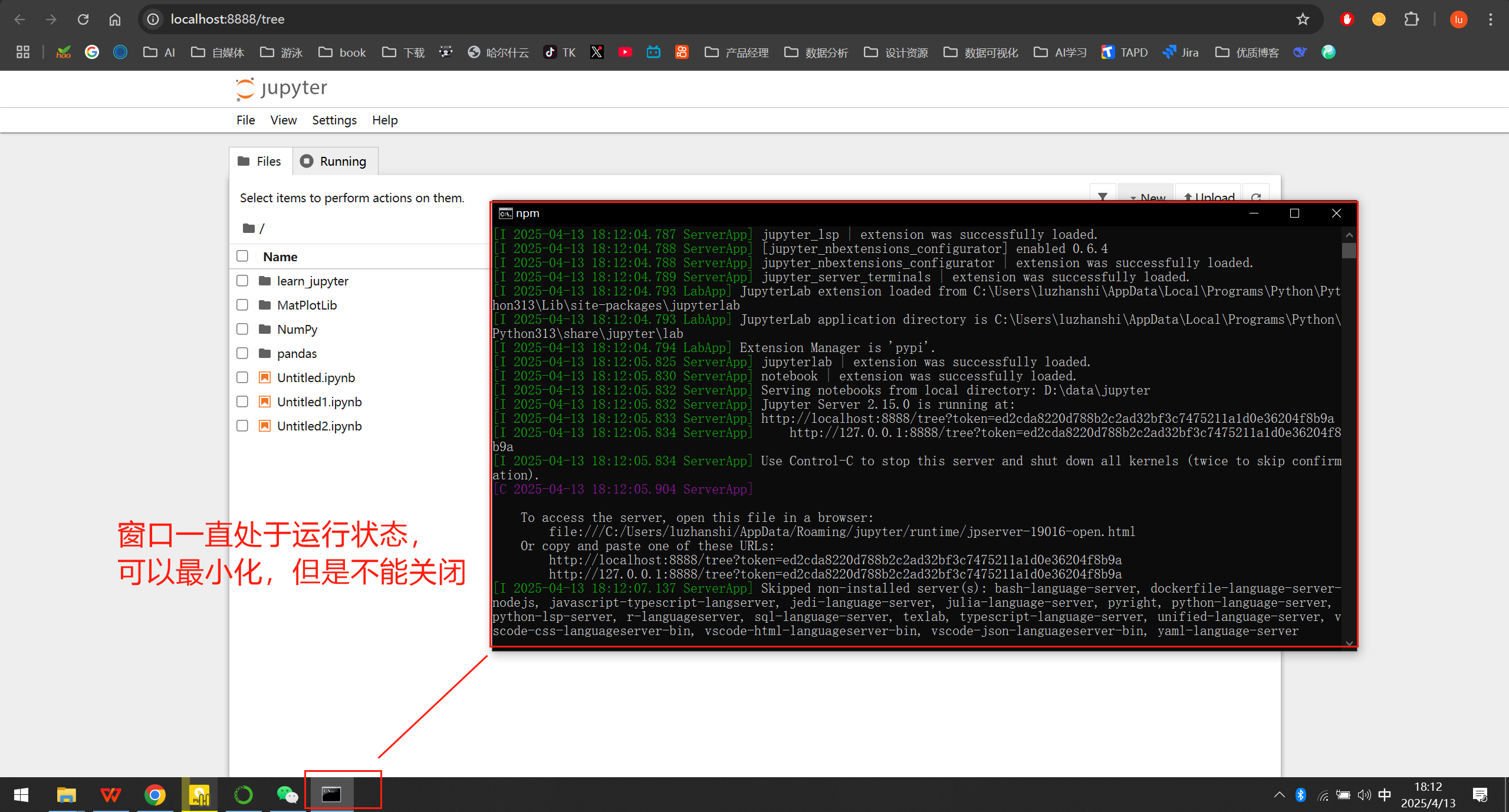Reload the page with the browser refresh icon

pos(83,19)
